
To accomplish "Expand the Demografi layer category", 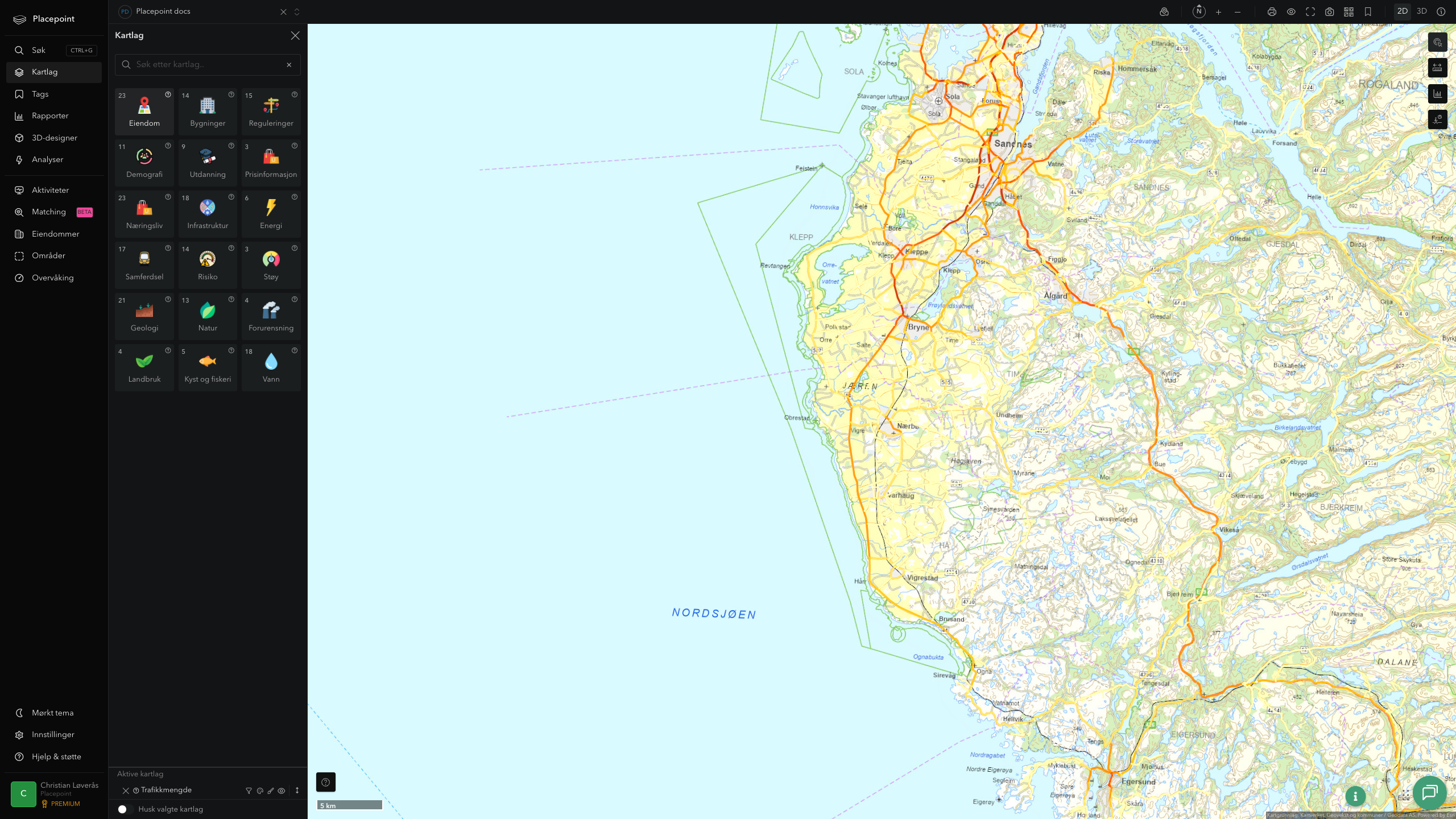I will [x=144, y=163].
